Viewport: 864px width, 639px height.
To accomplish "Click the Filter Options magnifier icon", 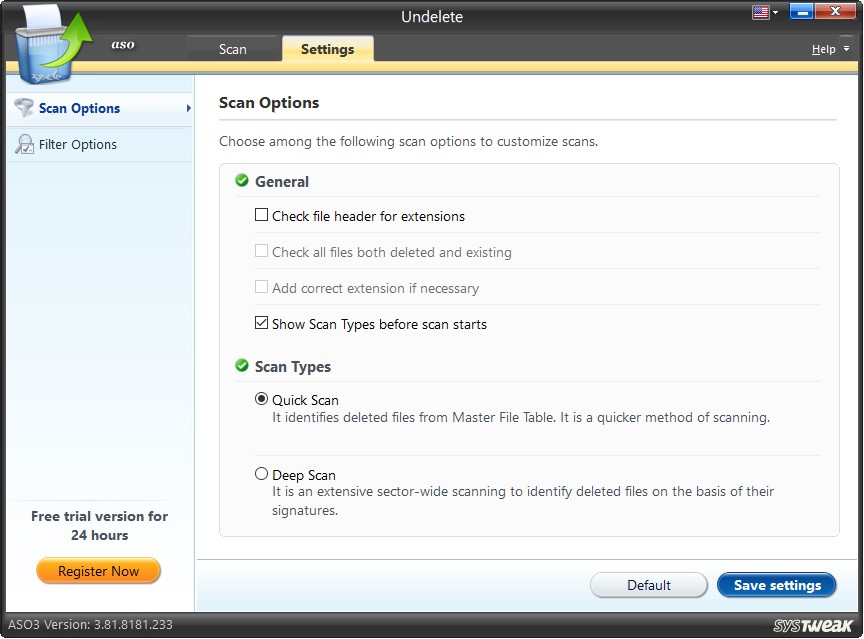I will pos(23,144).
